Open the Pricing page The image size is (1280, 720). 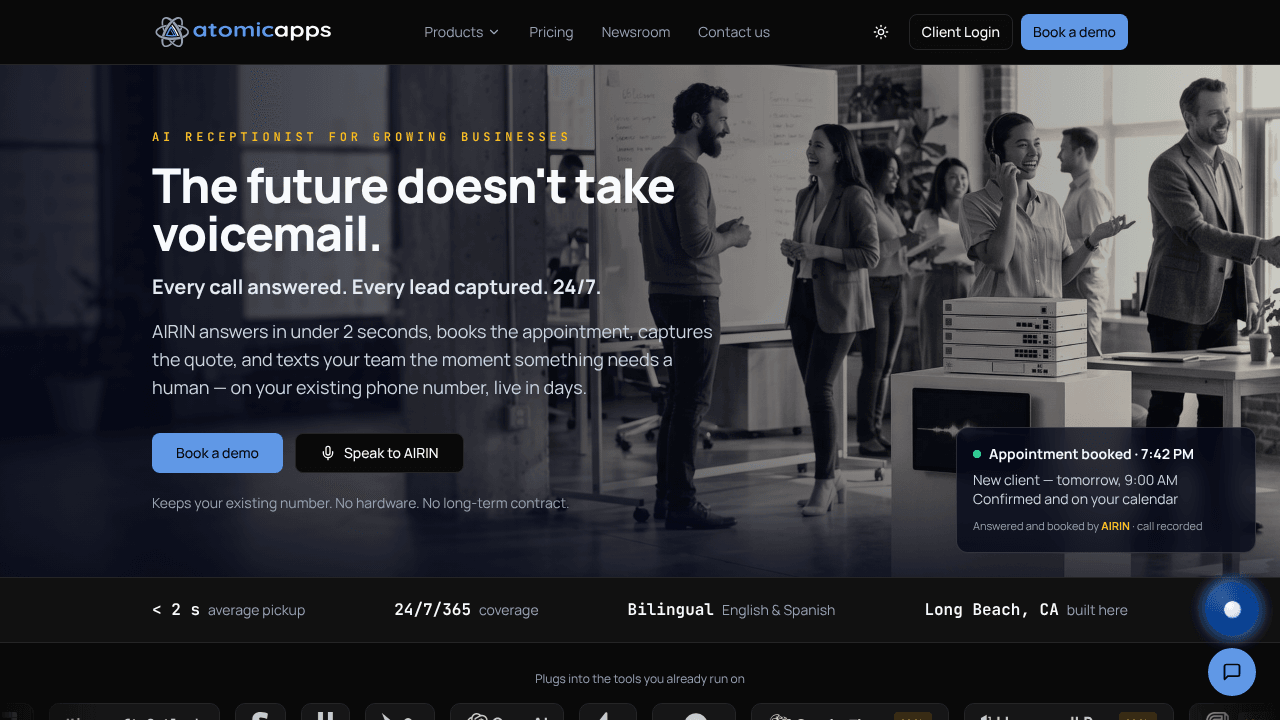[x=551, y=32]
